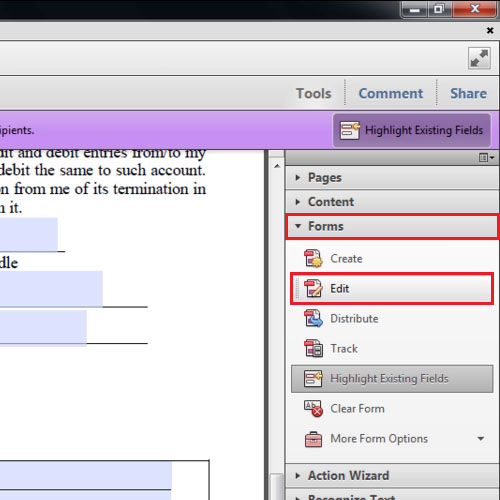Click the Distribute form icon
This screenshot has width=500, height=500.
click(x=313, y=319)
